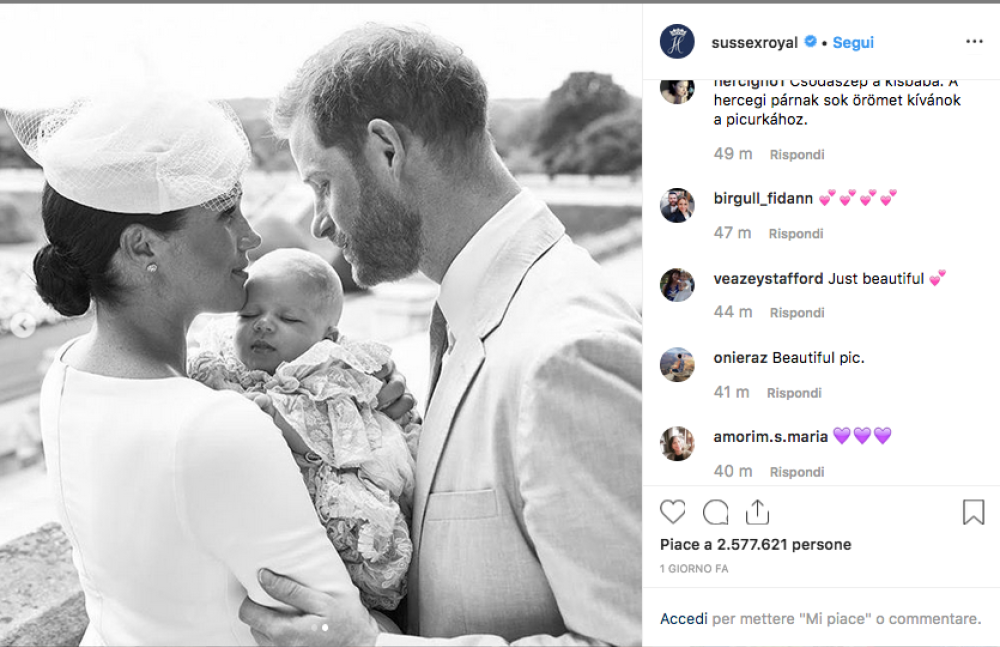
Task: Click Rispondi under onieraz's comment
Action: [x=794, y=393]
